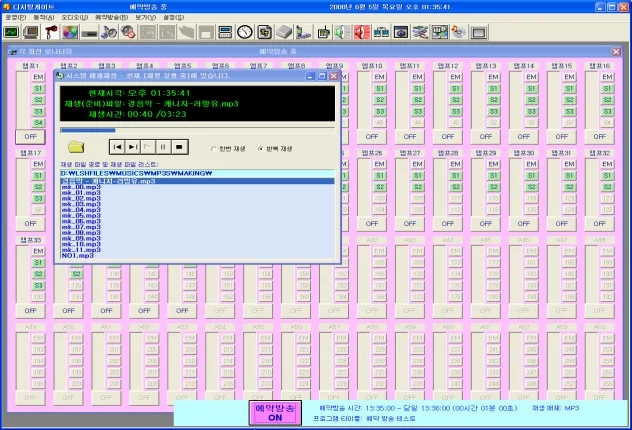Open the CD with music note icon

point(459,32)
